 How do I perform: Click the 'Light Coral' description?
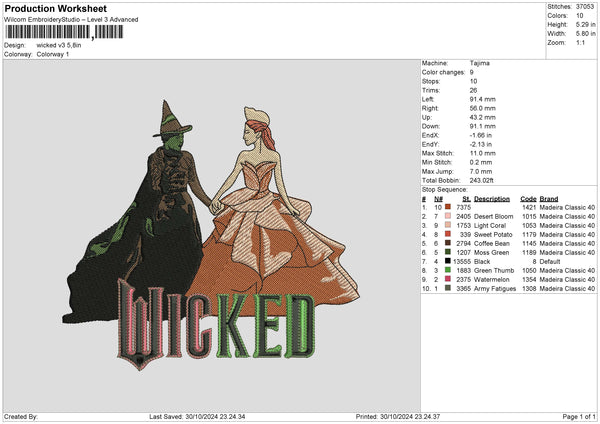point(490,226)
